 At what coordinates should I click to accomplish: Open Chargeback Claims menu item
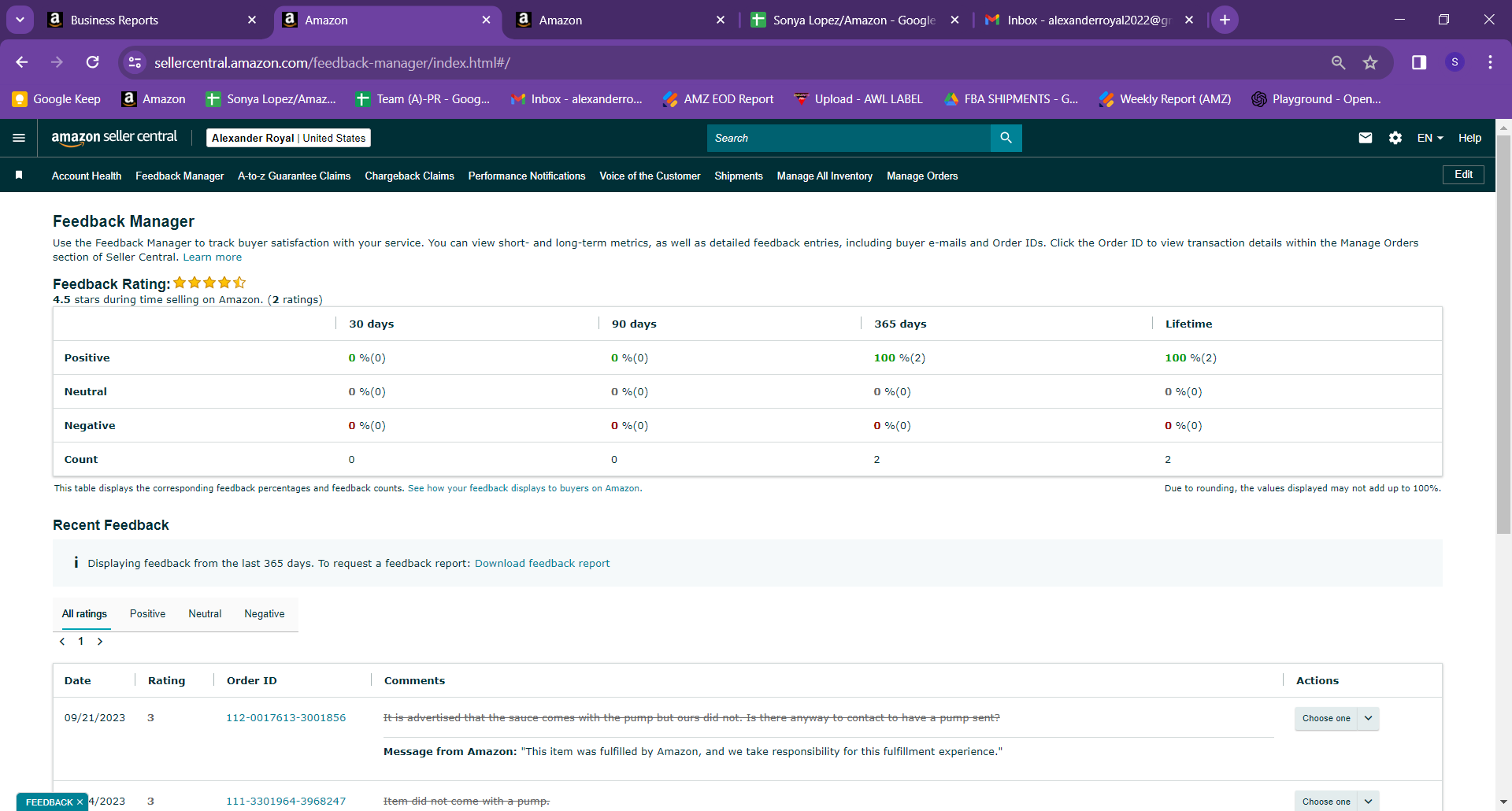409,176
